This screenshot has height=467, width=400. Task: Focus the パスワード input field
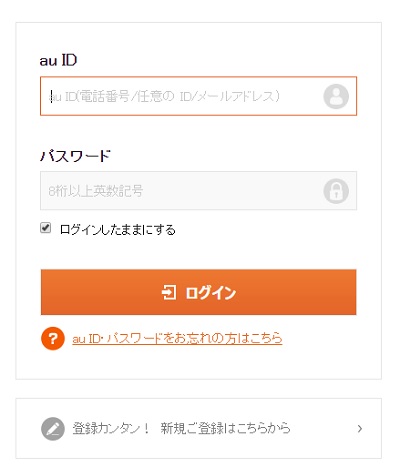(199, 191)
